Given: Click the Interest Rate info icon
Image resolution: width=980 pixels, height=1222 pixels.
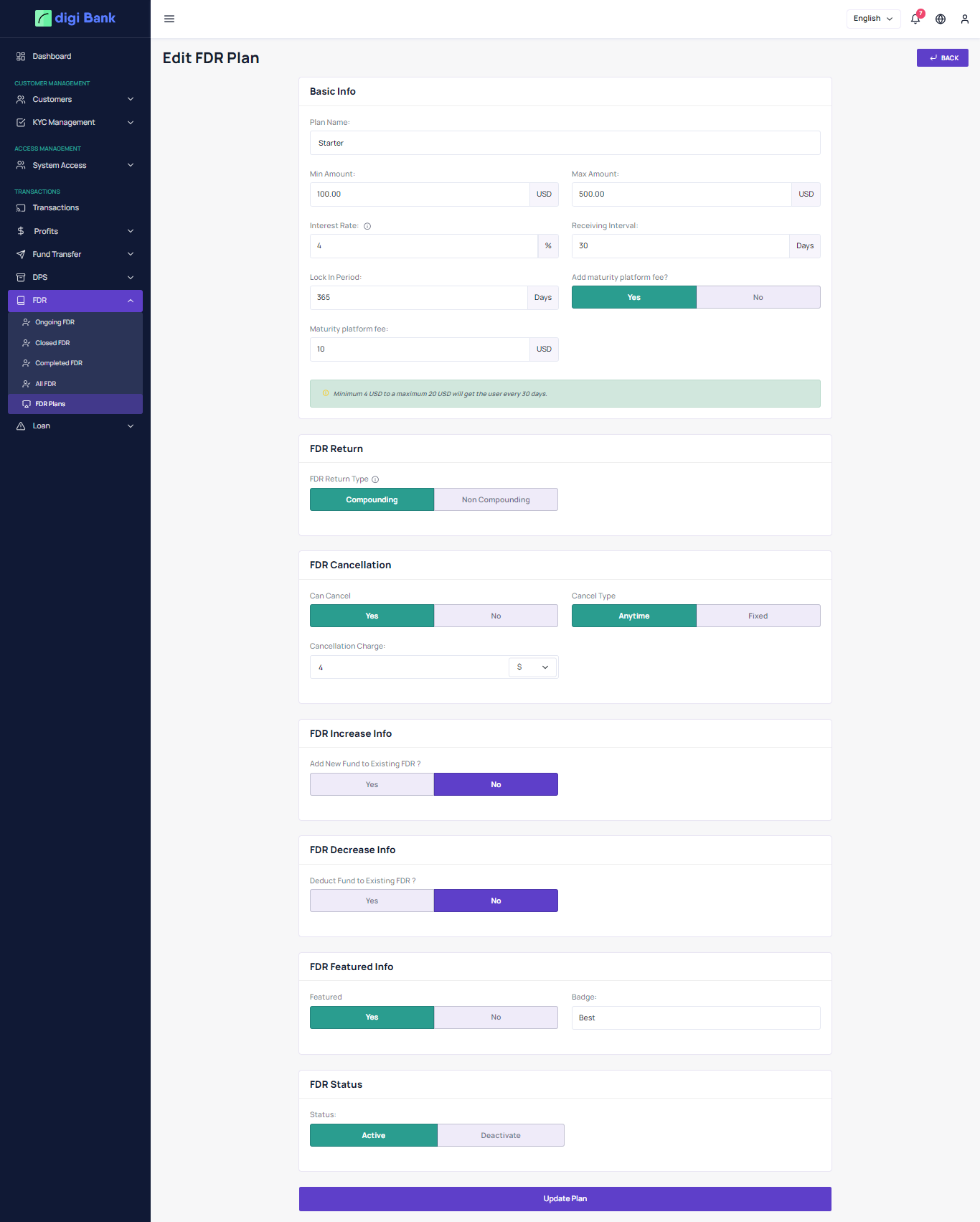Looking at the screenshot, I should click(x=367, y=226).
